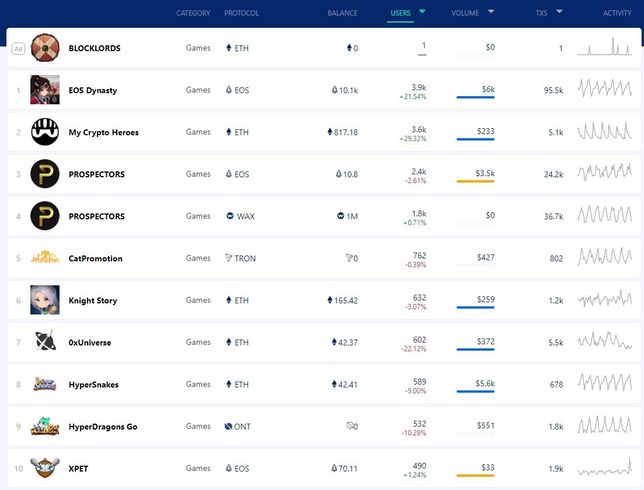644x490 pixels.
Task: Open the Knight Story avatar icon
Action: (x=45, y=300)
